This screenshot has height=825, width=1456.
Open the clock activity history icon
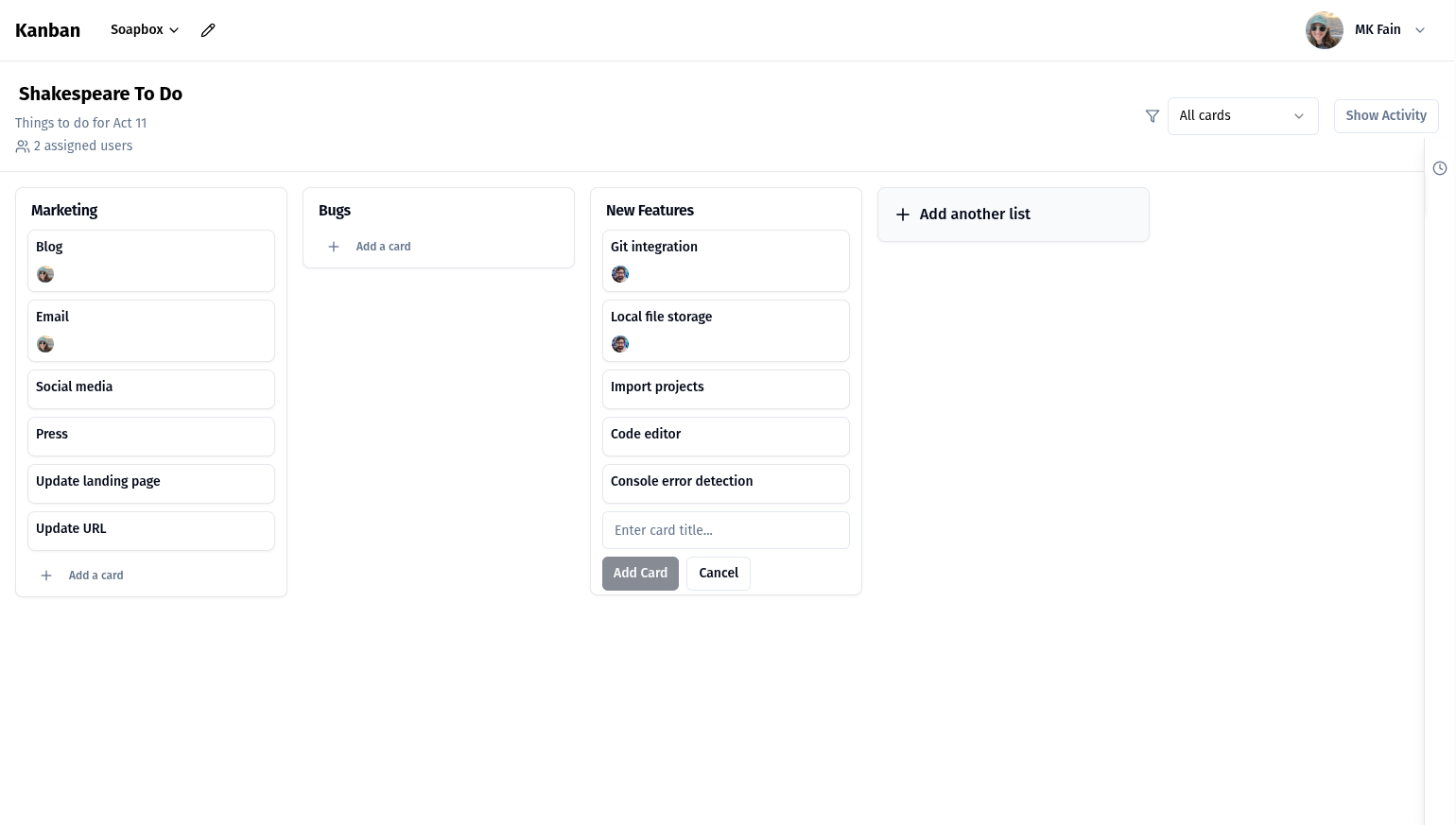pyautogui.click(x=1440, y=167)
